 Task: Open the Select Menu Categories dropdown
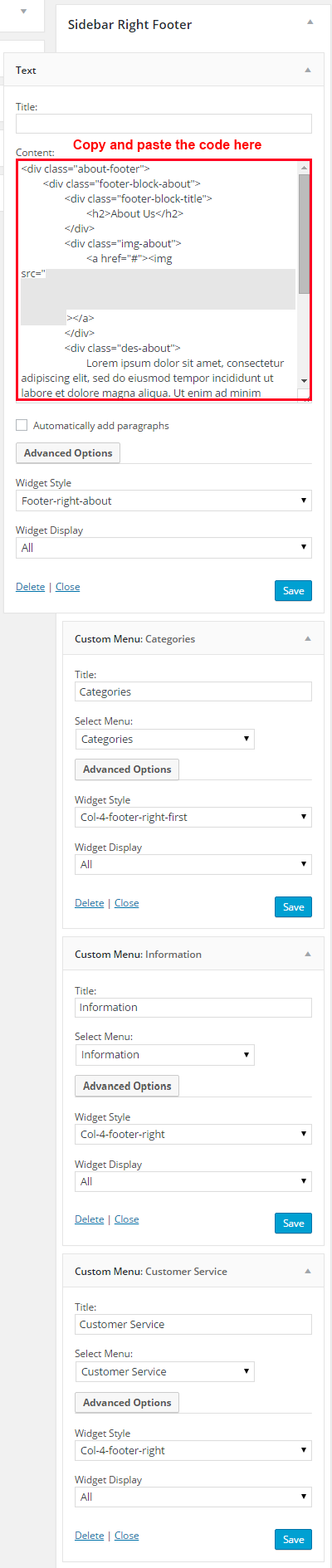click(x=164, y=739)
